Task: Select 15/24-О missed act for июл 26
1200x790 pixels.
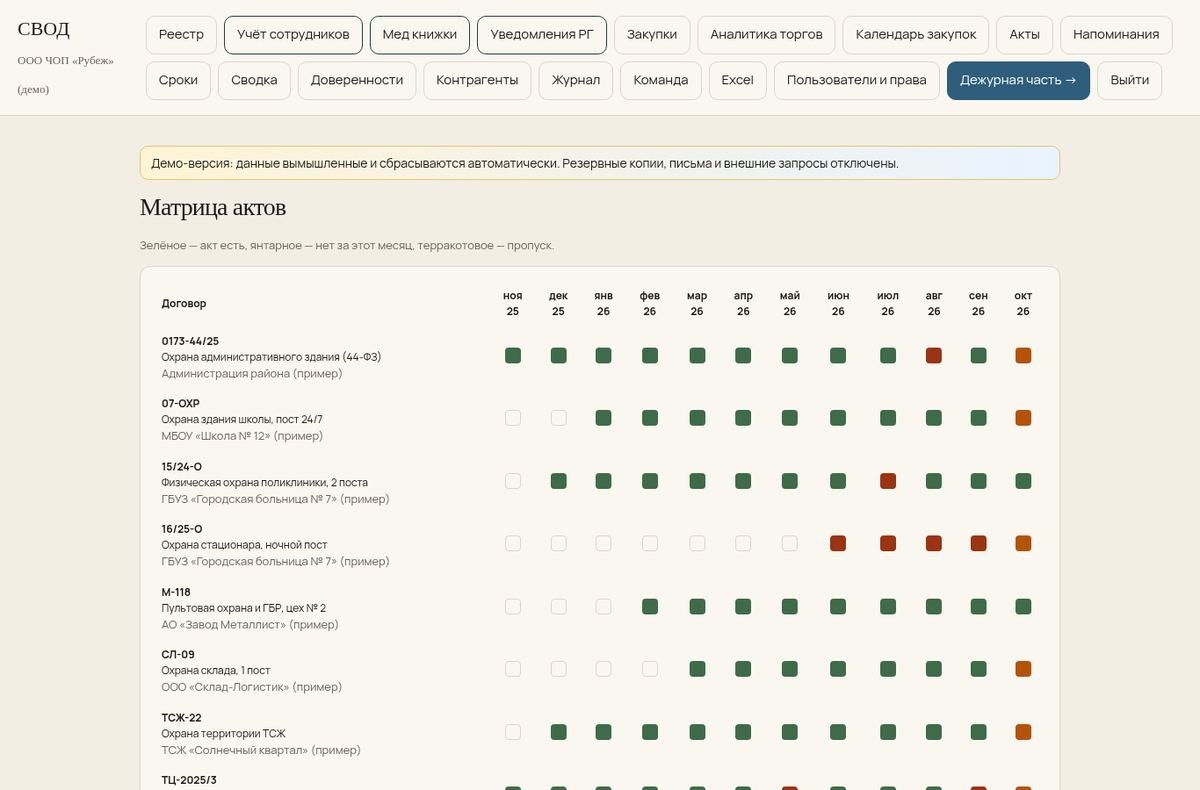Action: pyautogui.click(x=888, y=481)
